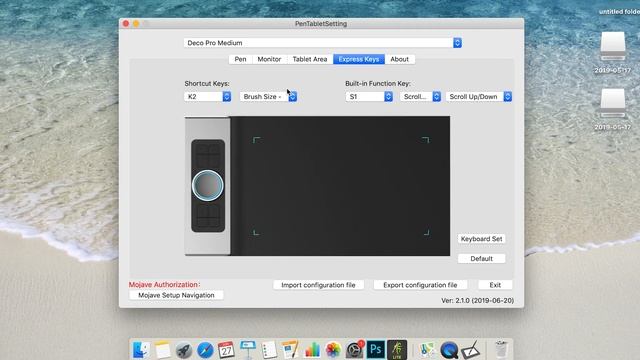Click the upper express keys above dial
The image size is (640, 360).
208,155
